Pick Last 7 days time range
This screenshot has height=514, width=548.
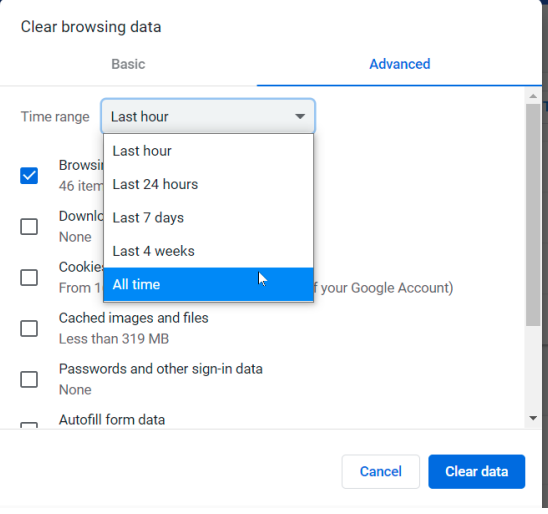pyautogui.click(x=208, y=218)
